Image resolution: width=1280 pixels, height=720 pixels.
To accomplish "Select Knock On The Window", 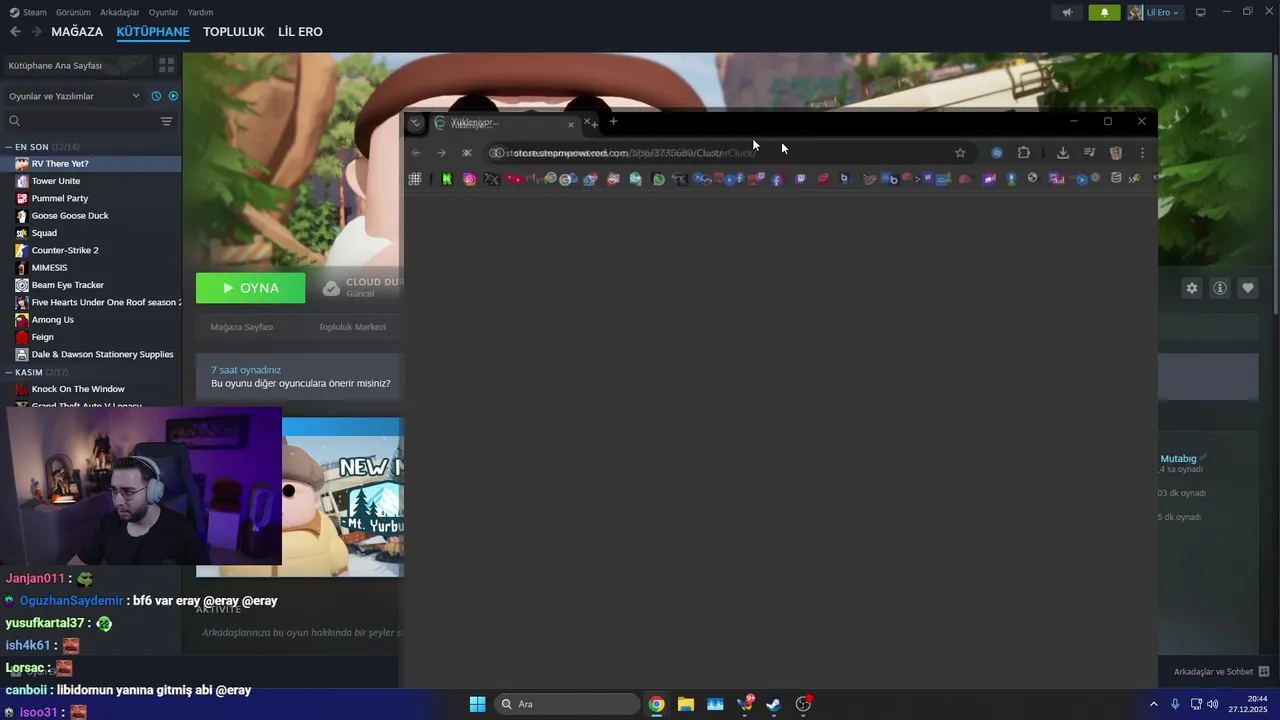I will [x=91, y=389].
